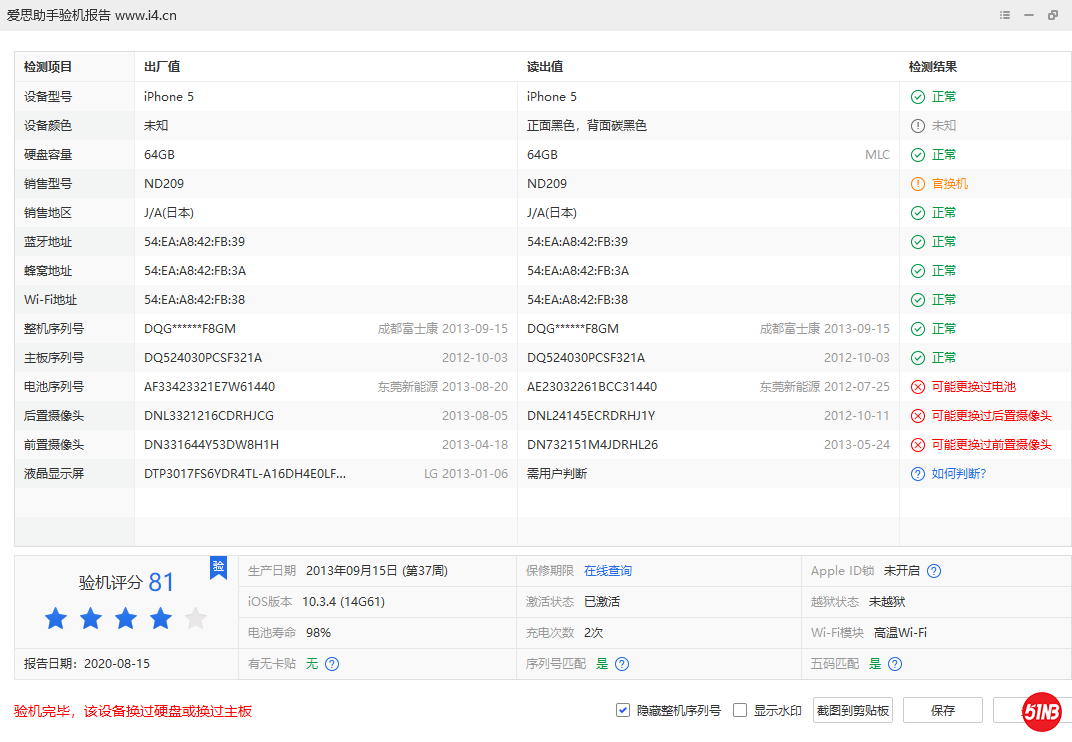Viewport: 1072px width, 742px height.
Task: Click the question icon in 液晶显示屏 row
Action: point(917,474)
